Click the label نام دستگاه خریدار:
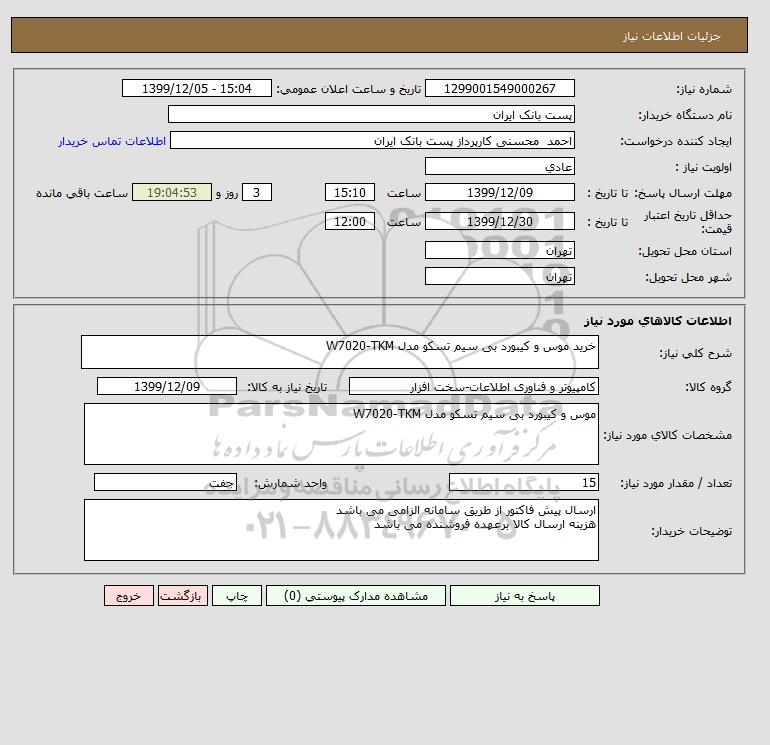 (685, 115)
